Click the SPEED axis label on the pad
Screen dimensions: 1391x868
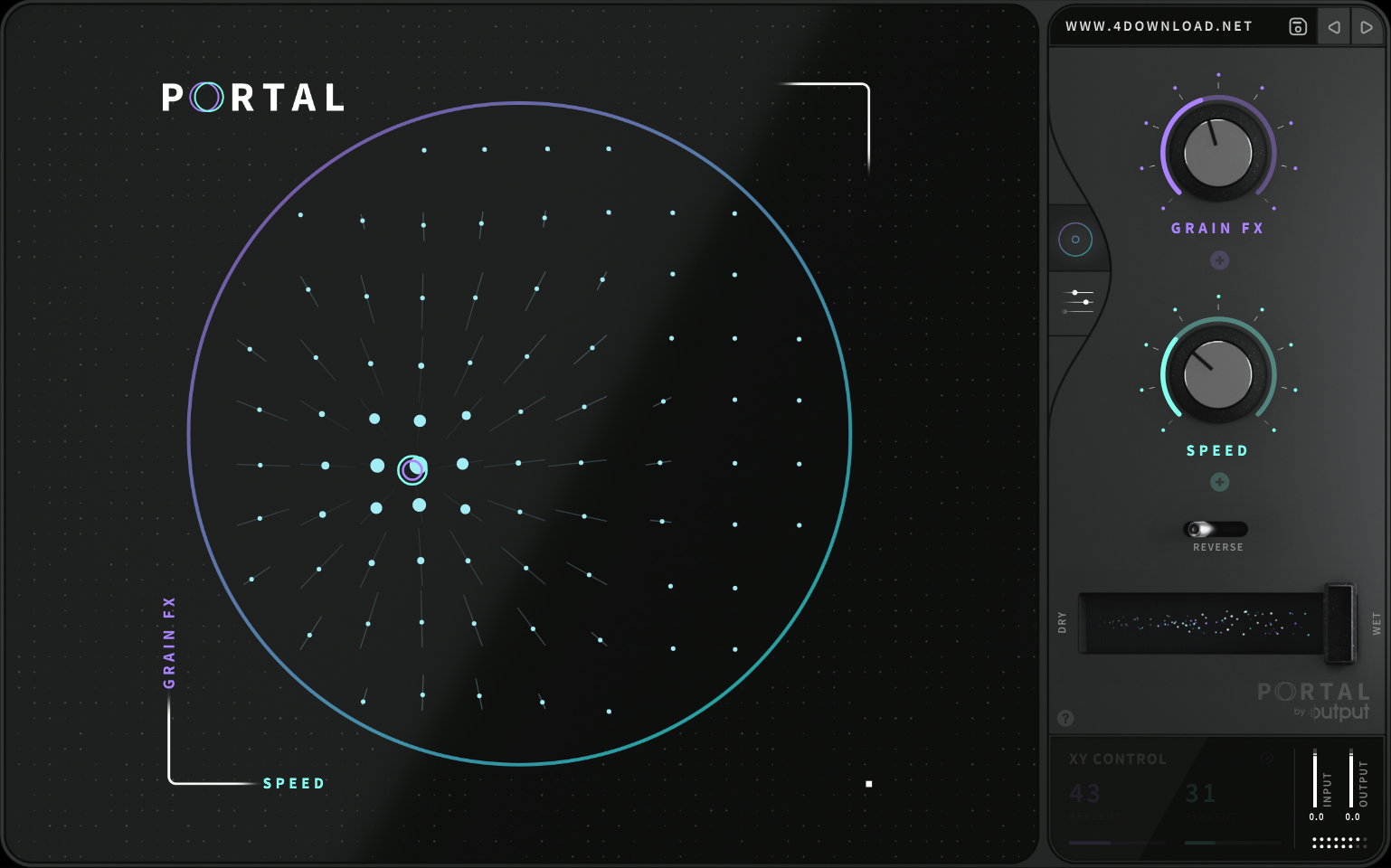(294, 783)
